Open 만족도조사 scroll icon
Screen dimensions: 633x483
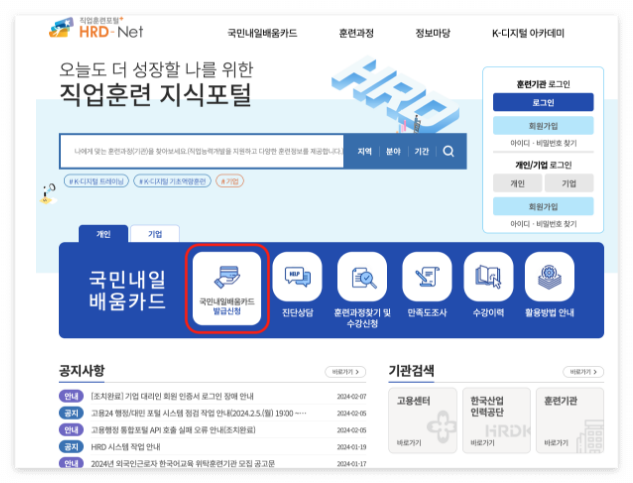click(427, 277)
